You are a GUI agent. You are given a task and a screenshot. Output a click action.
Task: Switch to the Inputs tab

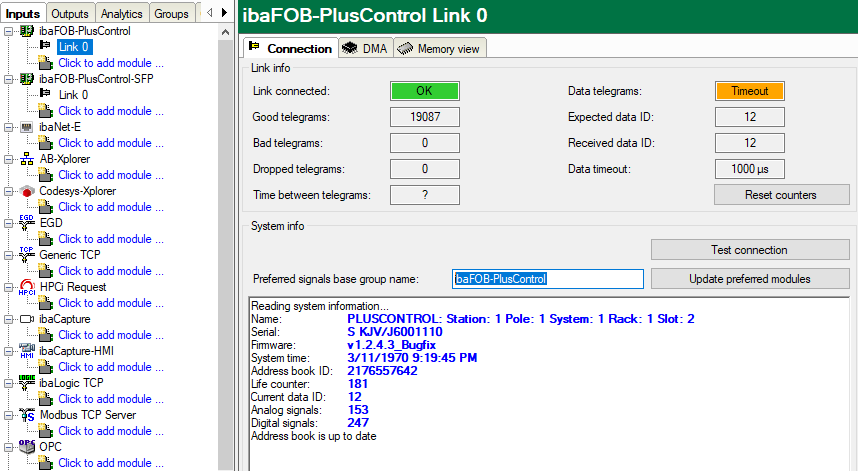tap(23, 13)
